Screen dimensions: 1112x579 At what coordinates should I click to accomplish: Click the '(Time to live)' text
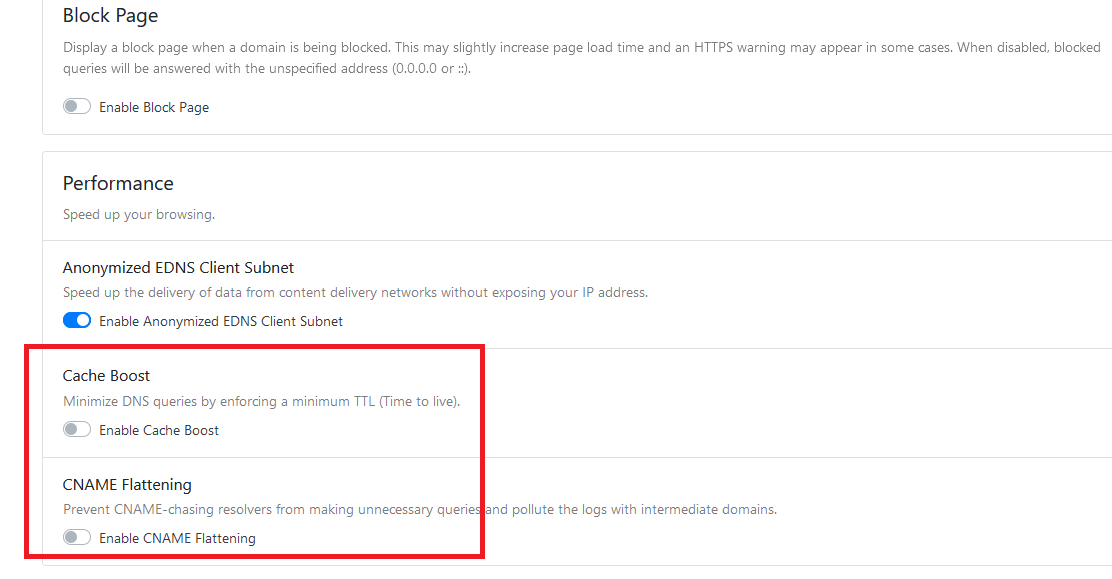coord(419,402)
